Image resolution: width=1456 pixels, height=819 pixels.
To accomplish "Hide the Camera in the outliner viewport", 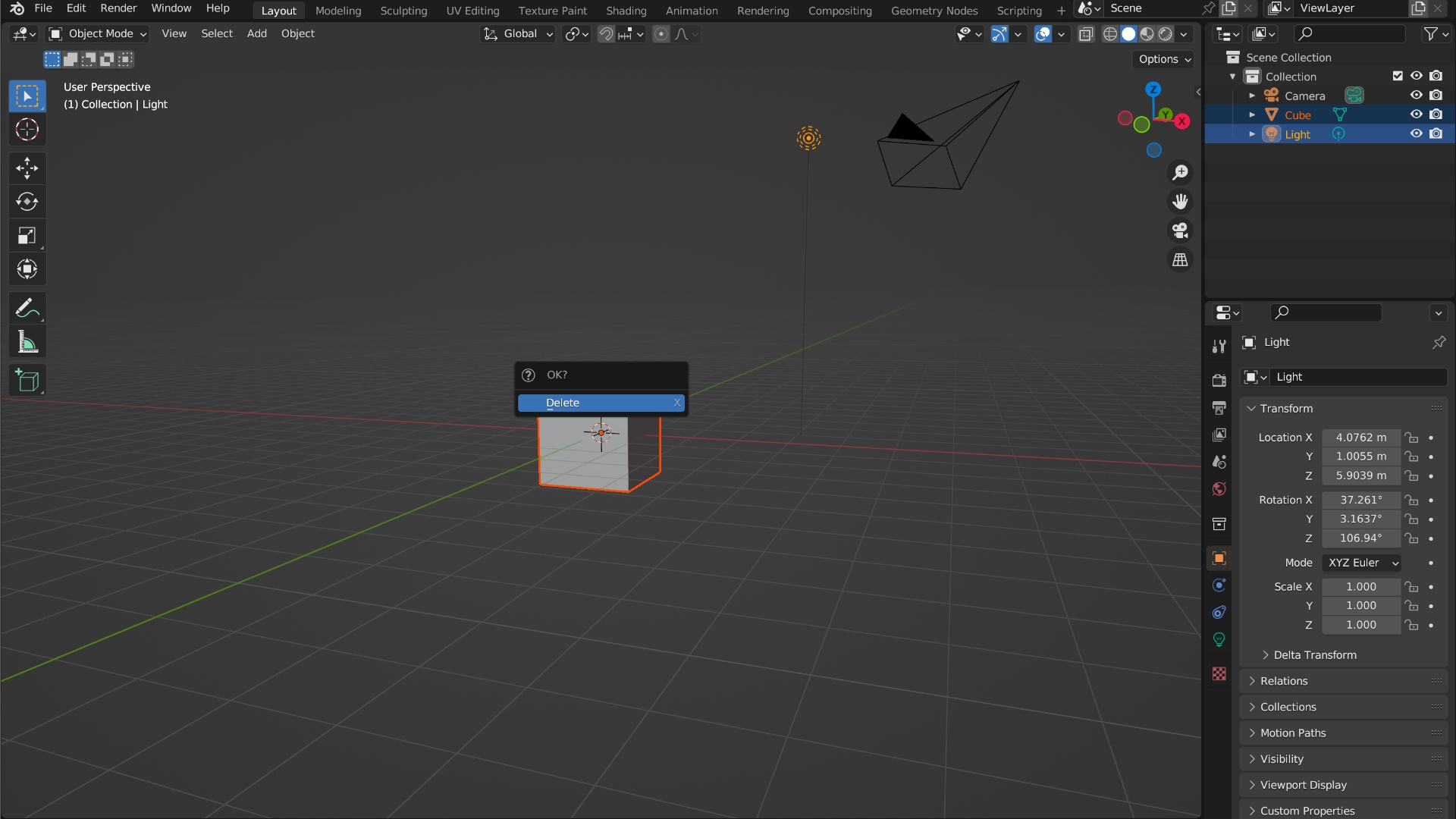I will [x=1416, y=96].
